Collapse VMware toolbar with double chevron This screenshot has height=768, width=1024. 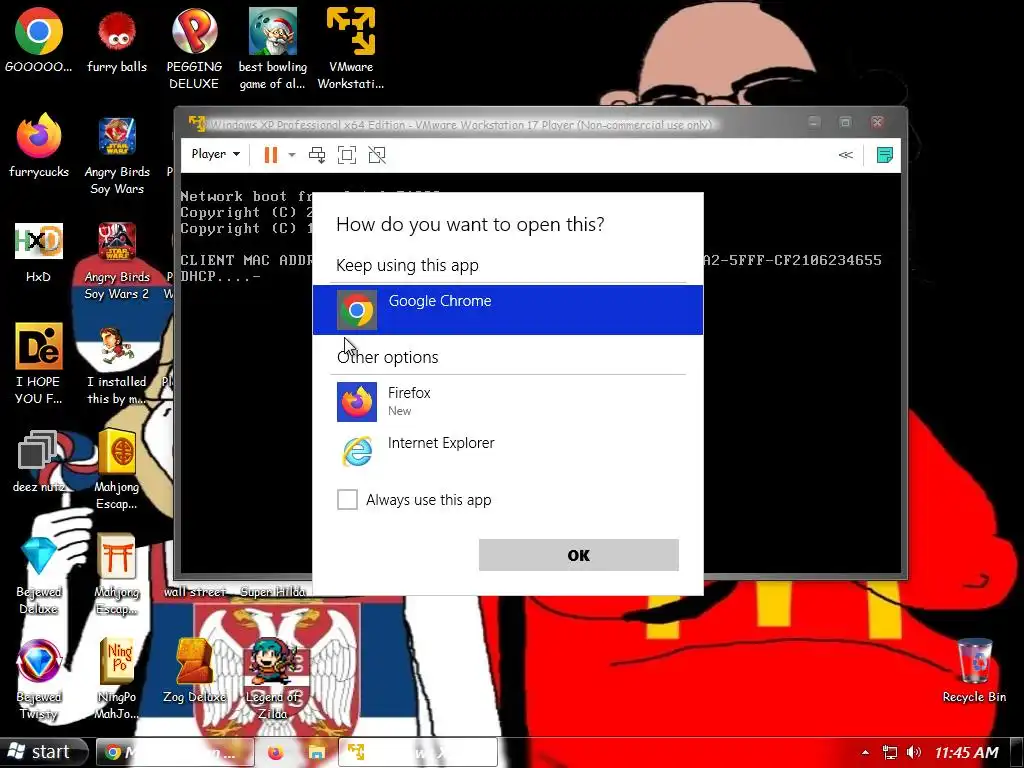(845, 155)
